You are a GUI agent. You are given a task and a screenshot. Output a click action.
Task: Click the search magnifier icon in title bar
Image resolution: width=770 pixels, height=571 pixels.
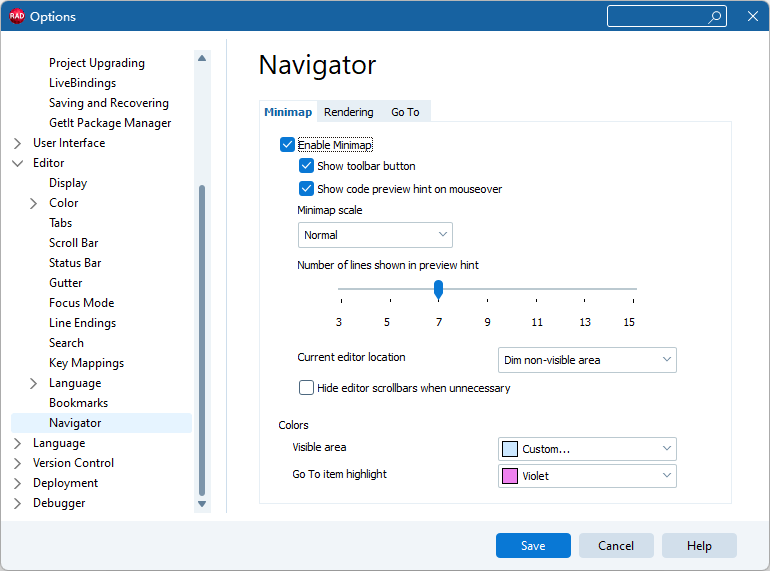[x=715, y=17]
